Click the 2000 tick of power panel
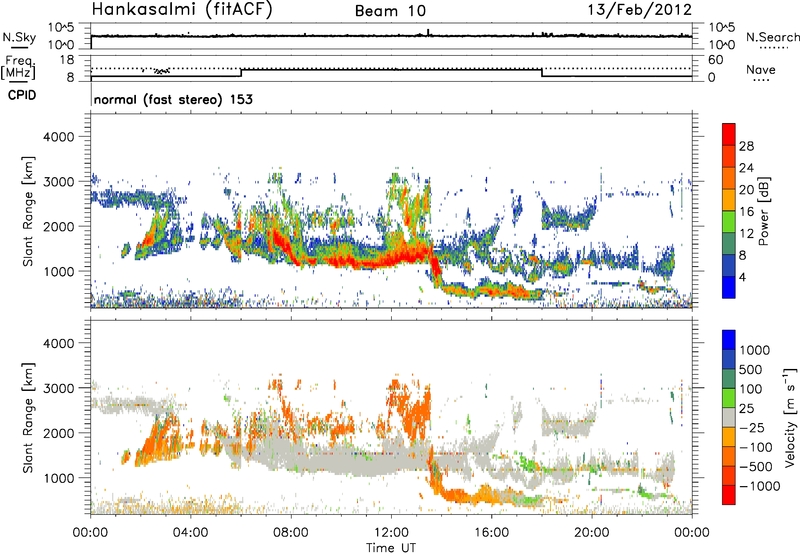The image size is (800, 554). pyautogui.click(x=59, y=226)
